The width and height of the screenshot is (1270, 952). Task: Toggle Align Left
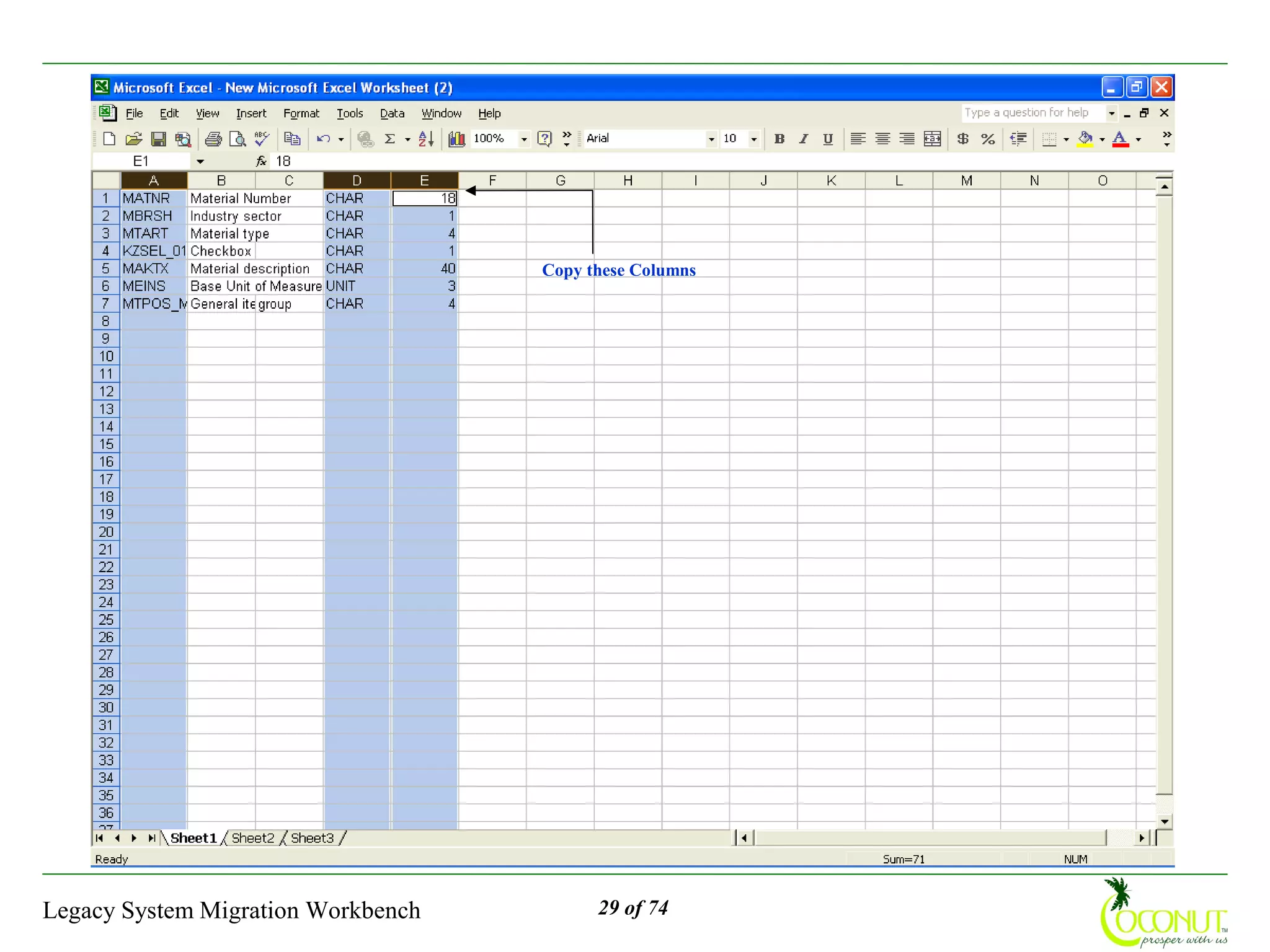[858, 139]
